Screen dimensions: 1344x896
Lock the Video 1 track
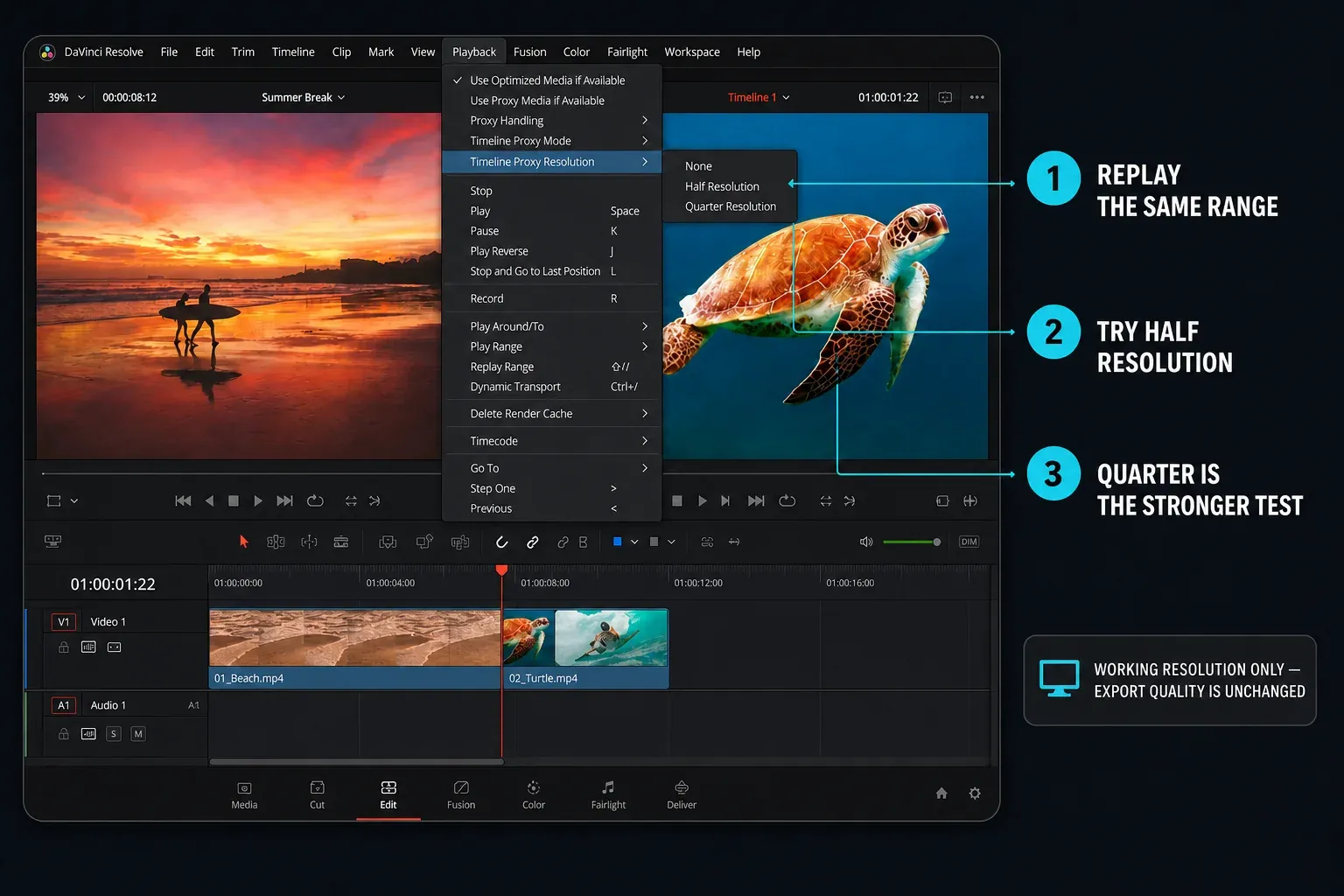[64, 647]
